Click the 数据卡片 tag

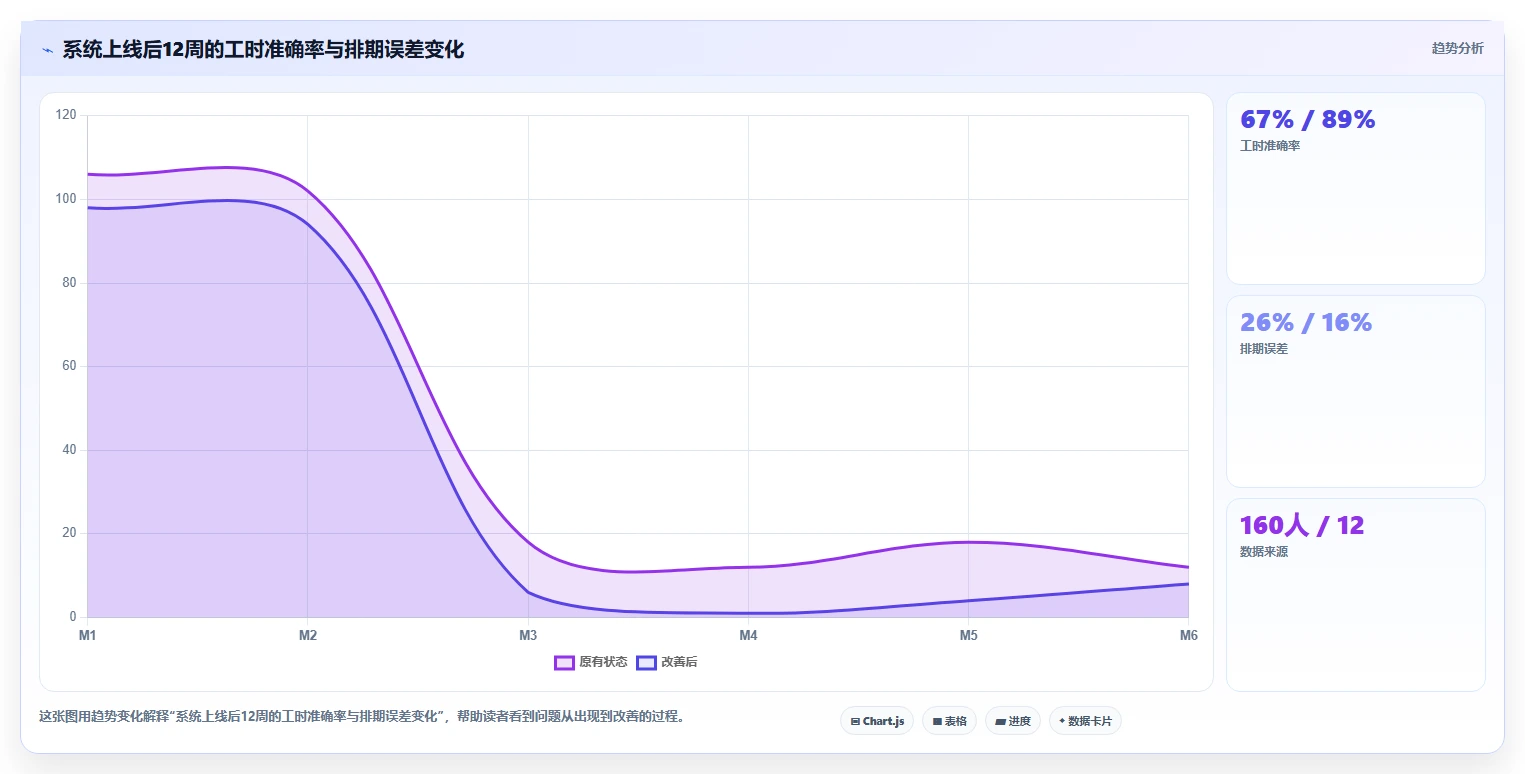pyautogui.click(x=1085, y=721)
